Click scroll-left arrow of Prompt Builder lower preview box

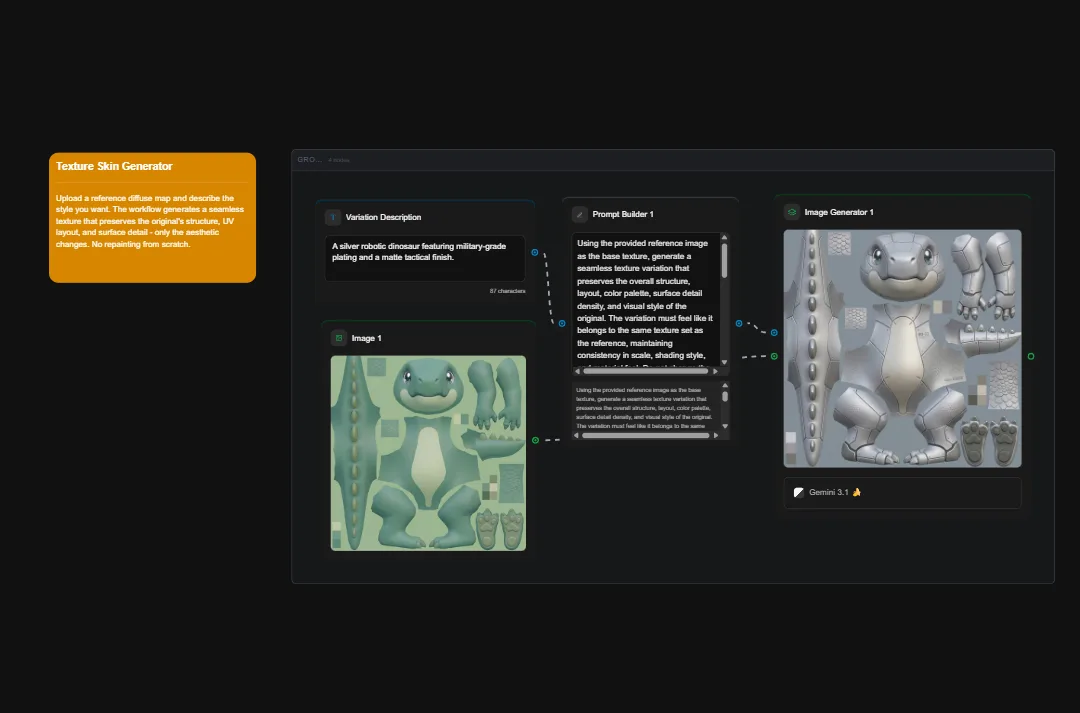click(x=577, y=435)
